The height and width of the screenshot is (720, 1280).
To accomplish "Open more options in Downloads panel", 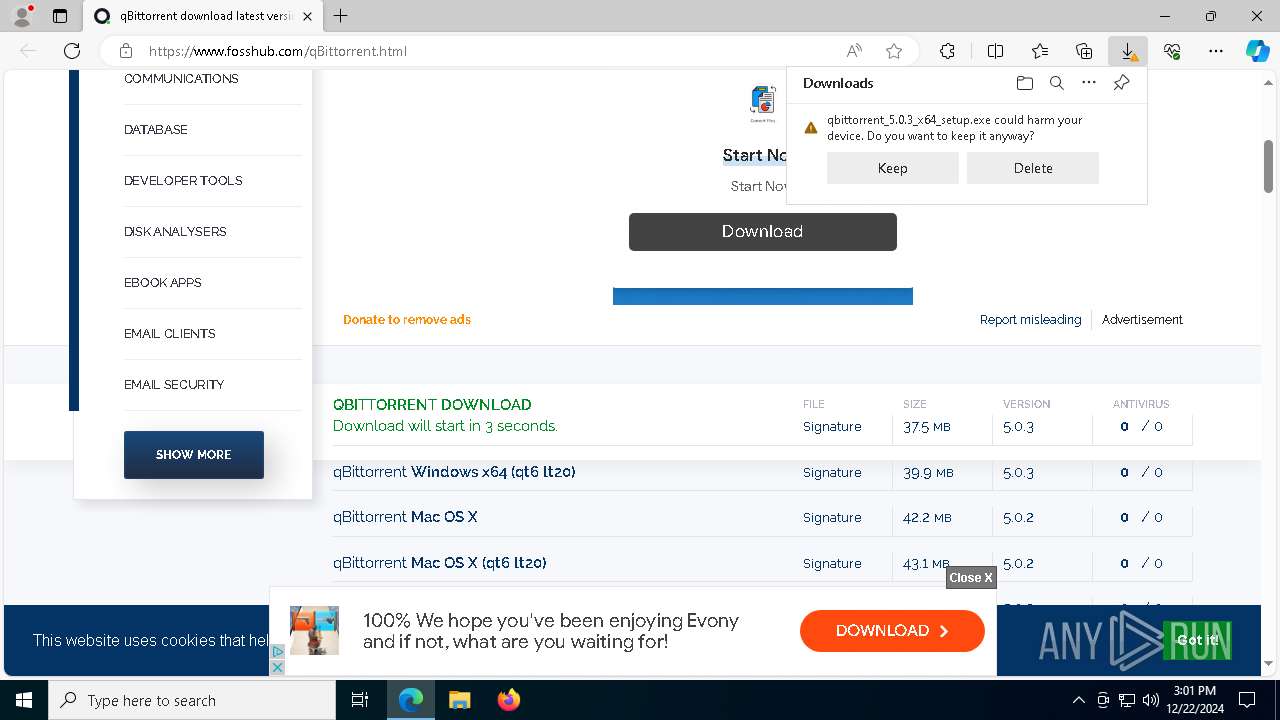I will pyautogui.click(x=1089, y=83).
